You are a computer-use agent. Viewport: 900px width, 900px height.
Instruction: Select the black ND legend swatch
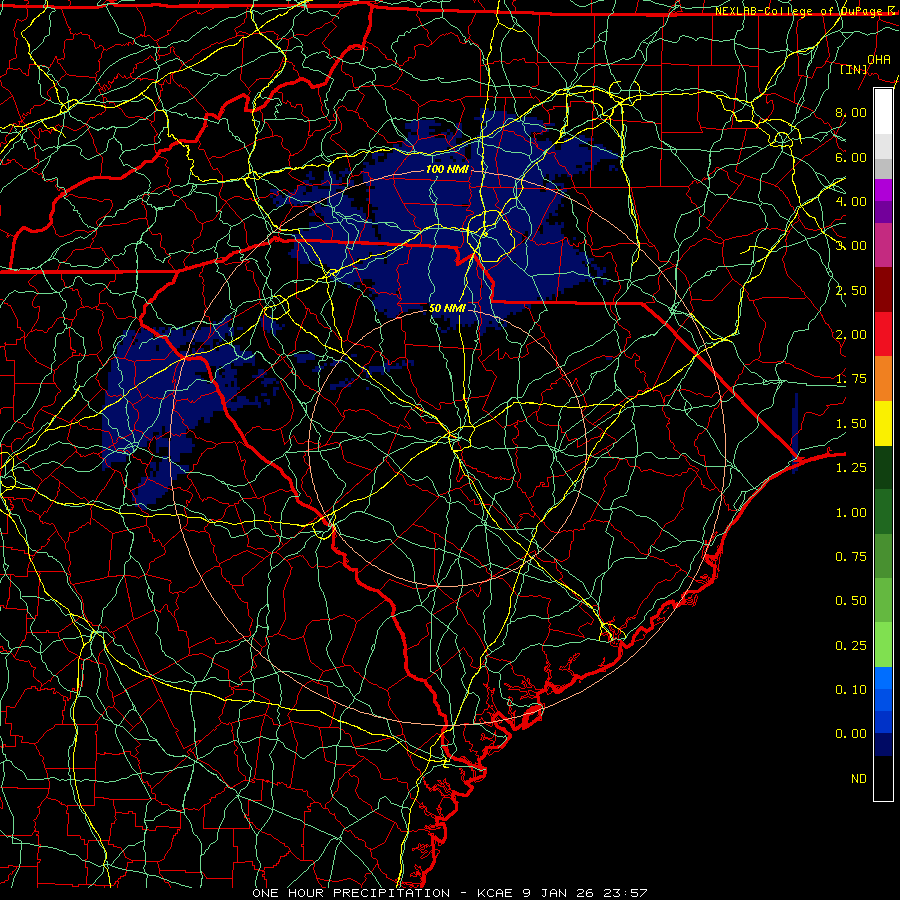(x=883, y=778)
